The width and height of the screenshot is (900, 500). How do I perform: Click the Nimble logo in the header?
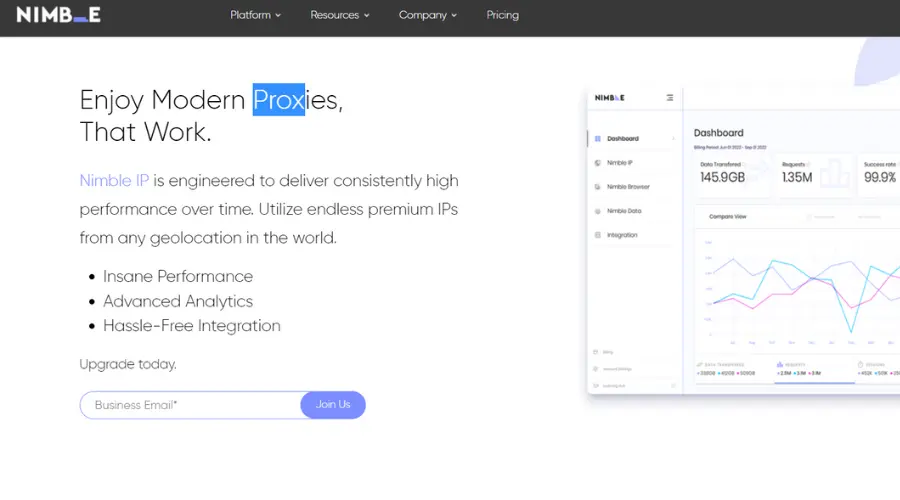coord(58,15)
